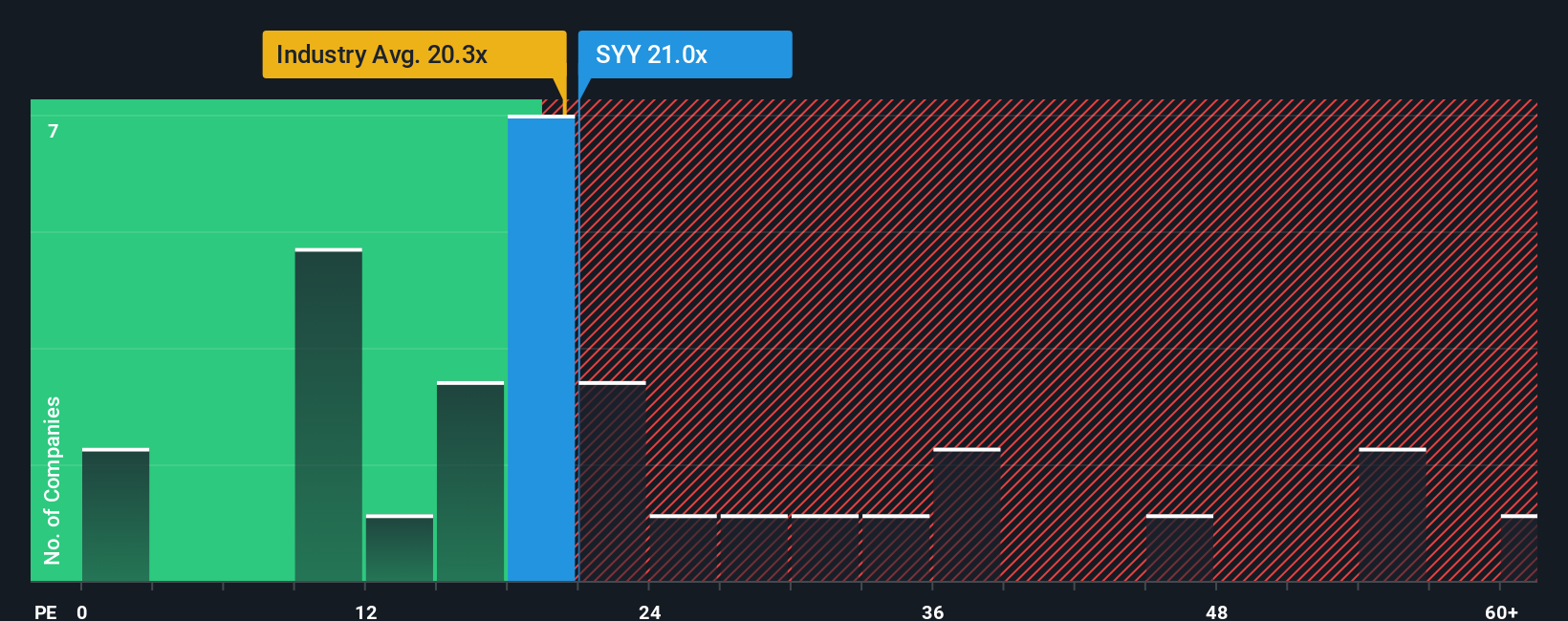Click the hatched bar just right of SYY marker
1568x621 pixels.
point(612,482)
